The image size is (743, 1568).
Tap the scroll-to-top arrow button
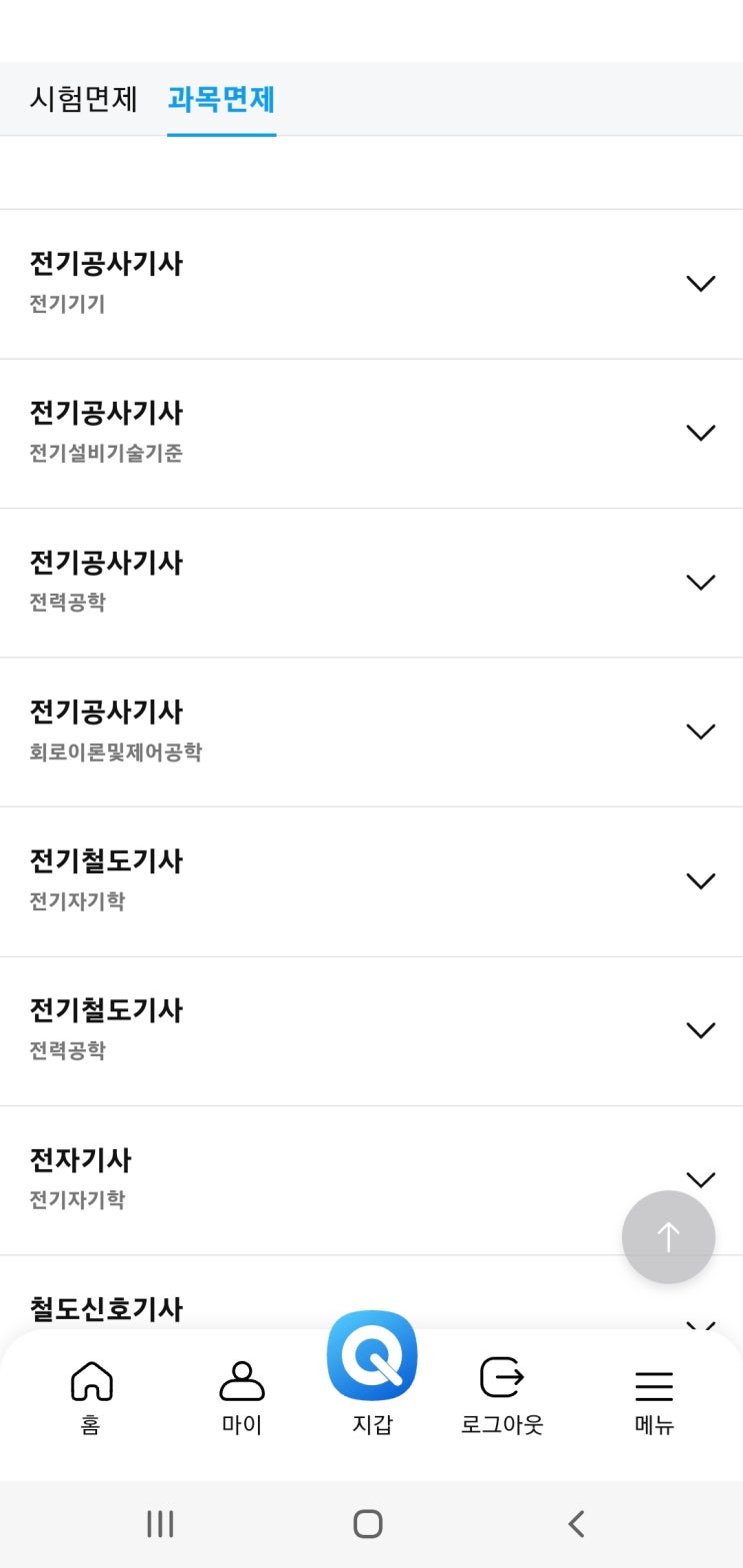pyautogui.click(x=668, y=1237)
